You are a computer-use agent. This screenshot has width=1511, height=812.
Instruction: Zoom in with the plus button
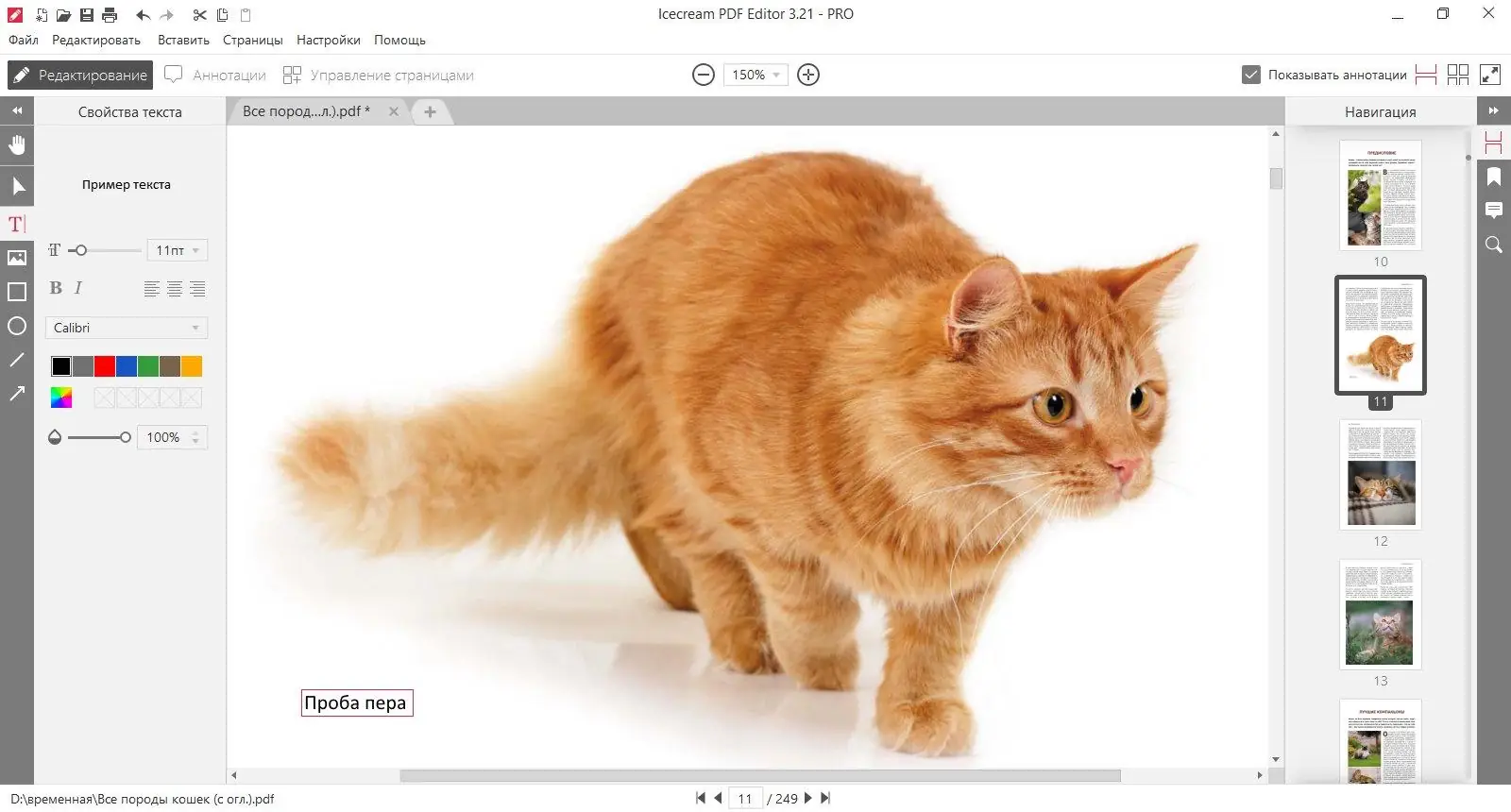(x=808, y=75)
